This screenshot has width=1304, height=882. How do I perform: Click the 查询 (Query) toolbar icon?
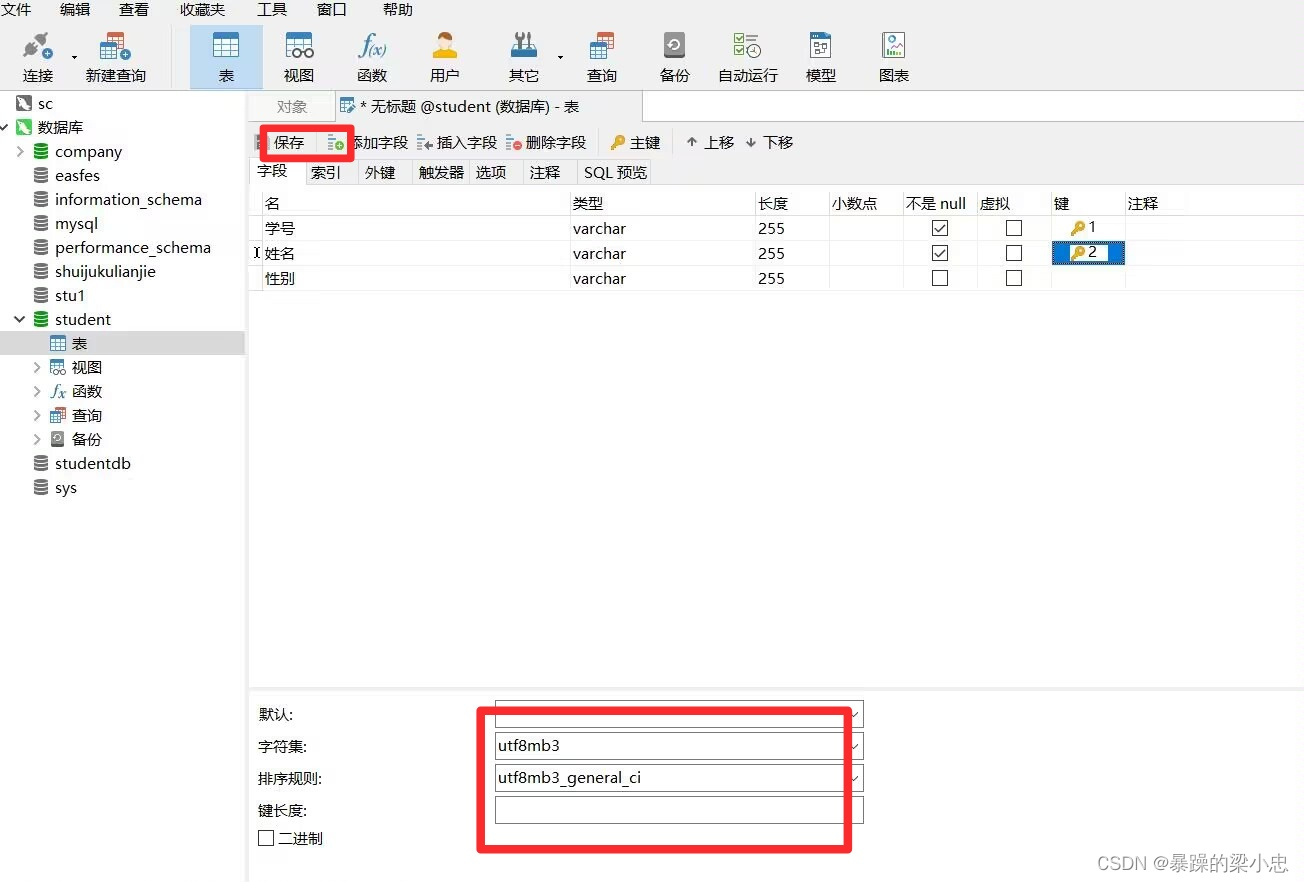tap(601, 55)
